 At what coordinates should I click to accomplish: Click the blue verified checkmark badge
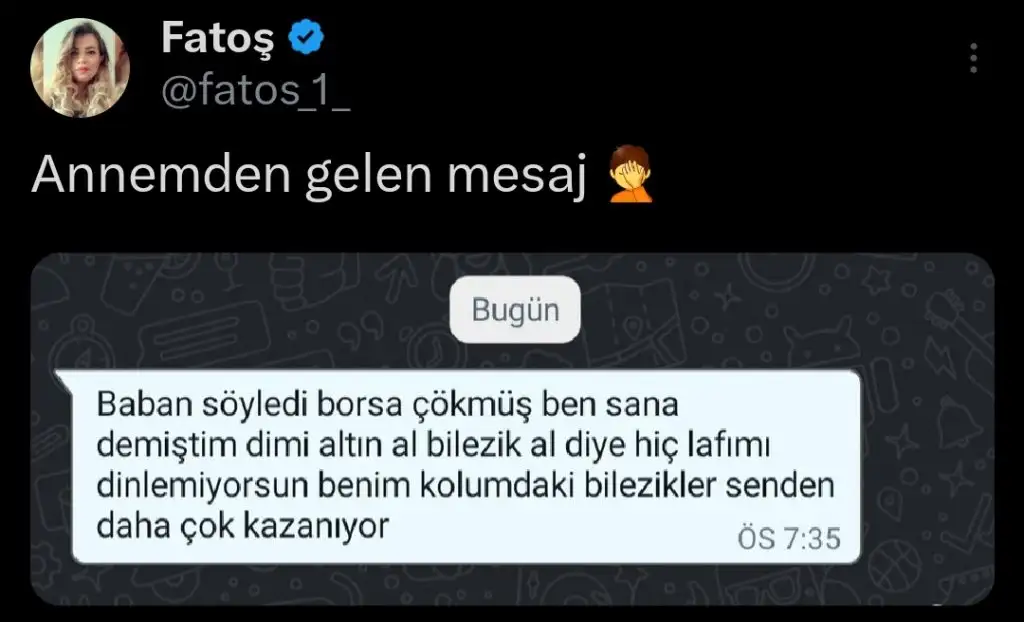click(x=306, y=37)
